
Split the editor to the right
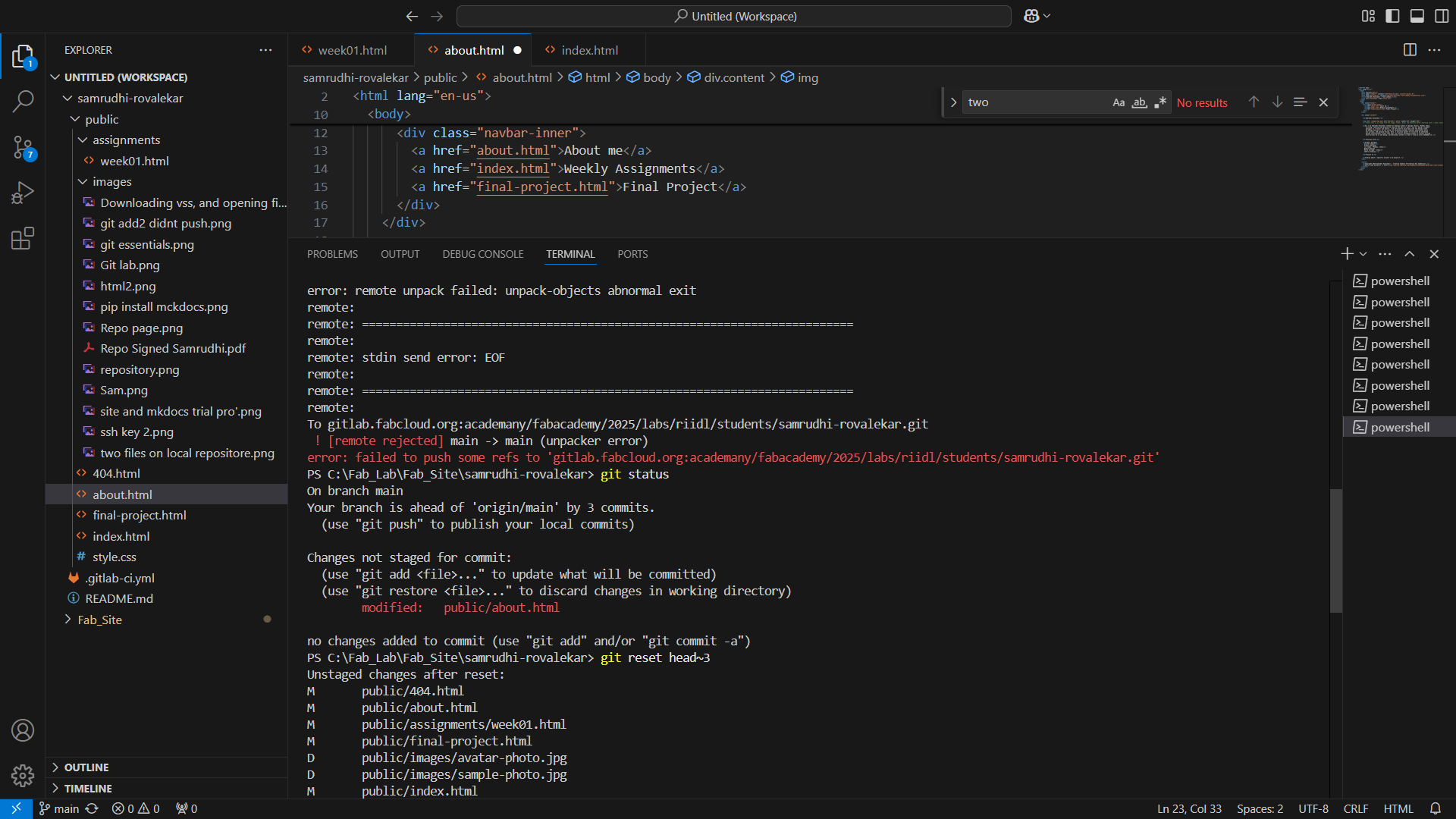tap(1410, 49)
